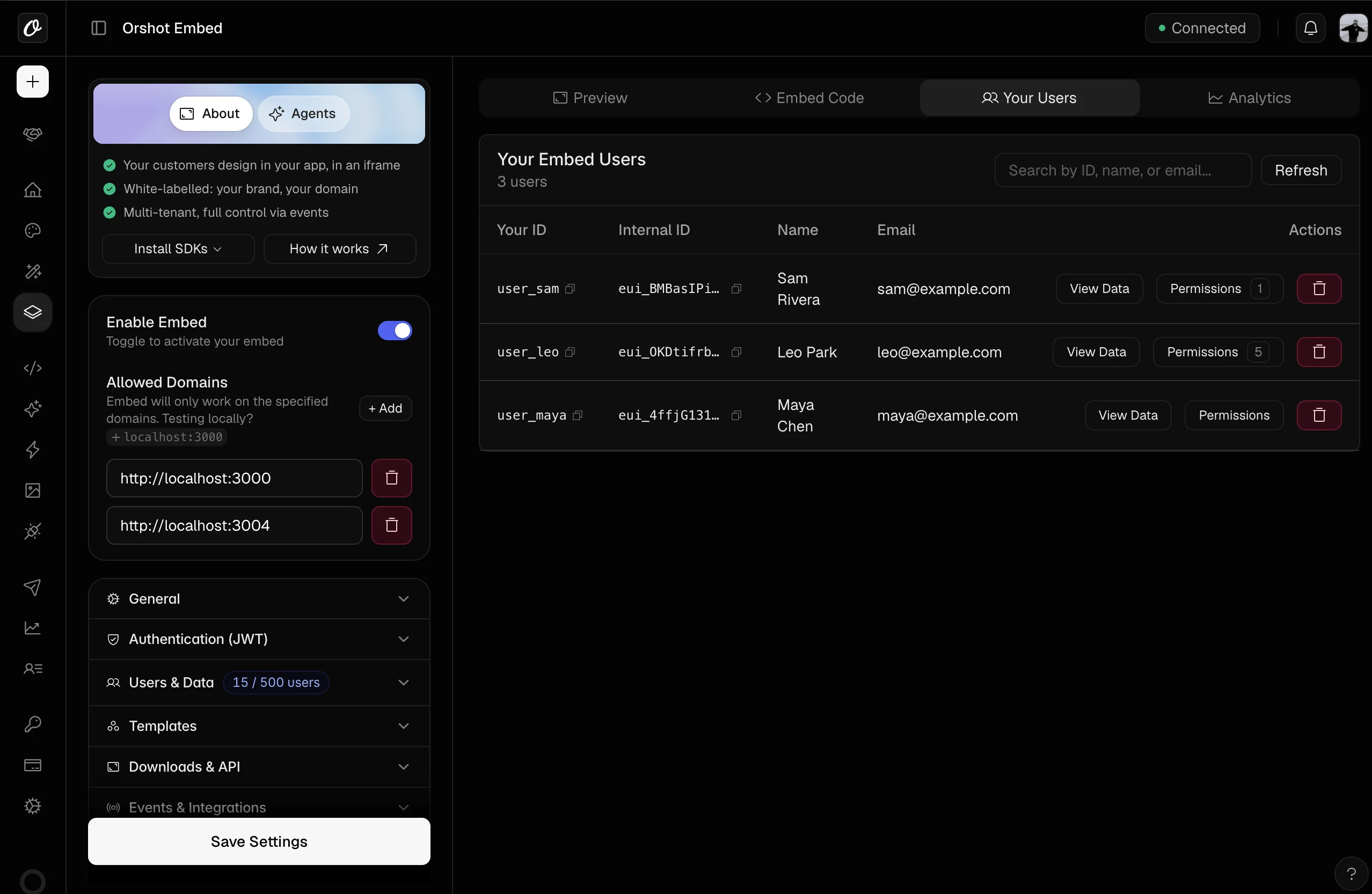
Task: Open the key icon in sidebar
Action: 33,724
